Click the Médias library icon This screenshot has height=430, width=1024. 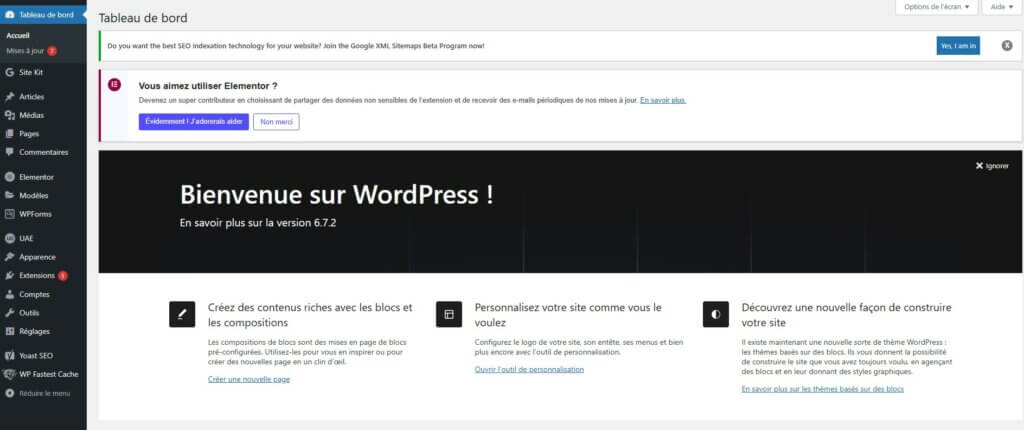(x=9, y=115)
